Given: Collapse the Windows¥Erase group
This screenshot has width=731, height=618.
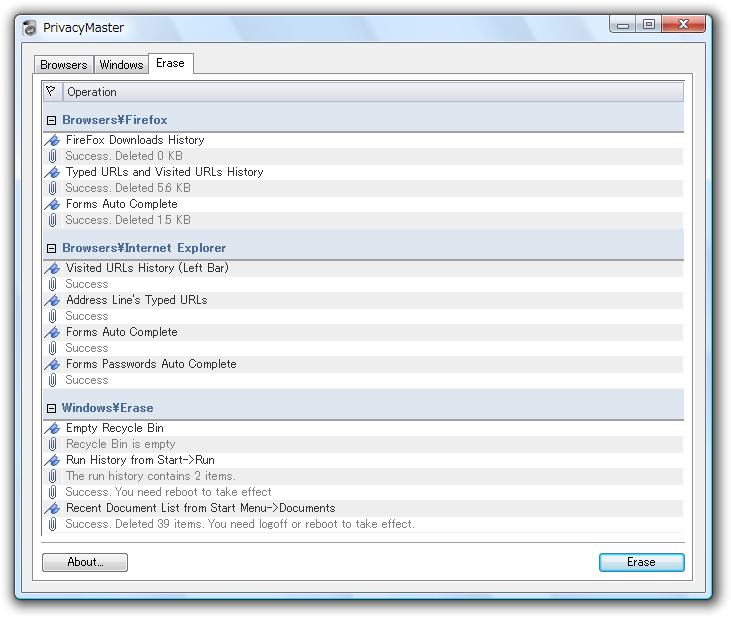Looking at the screenshot, I should 51,409.
